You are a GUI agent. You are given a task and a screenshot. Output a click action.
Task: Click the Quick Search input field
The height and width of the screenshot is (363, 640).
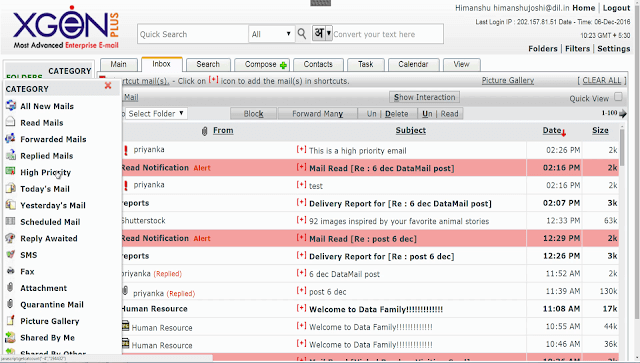click(x=193, y=34)
